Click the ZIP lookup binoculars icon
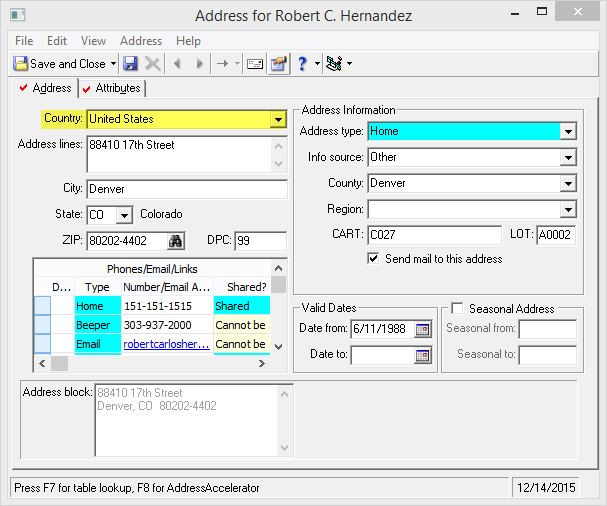This screenshot has height=506, width=607. (x=176, y=241)
